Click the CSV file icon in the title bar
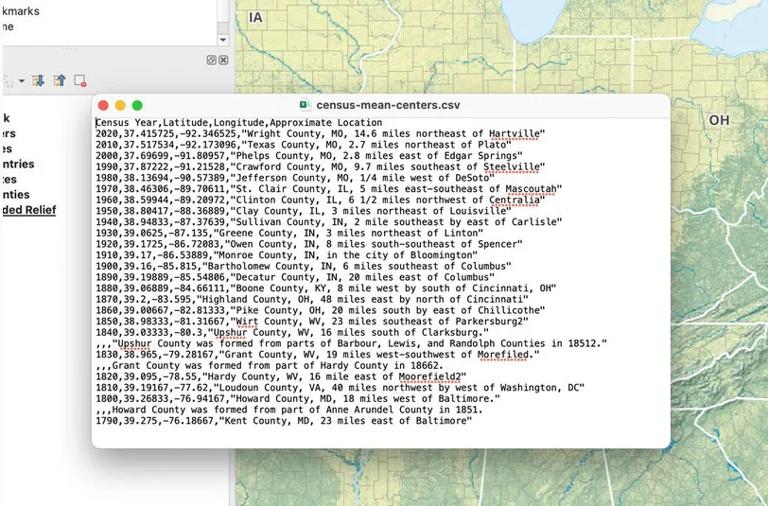The width and height of the screenshot is (768, 506). (305, 105)
